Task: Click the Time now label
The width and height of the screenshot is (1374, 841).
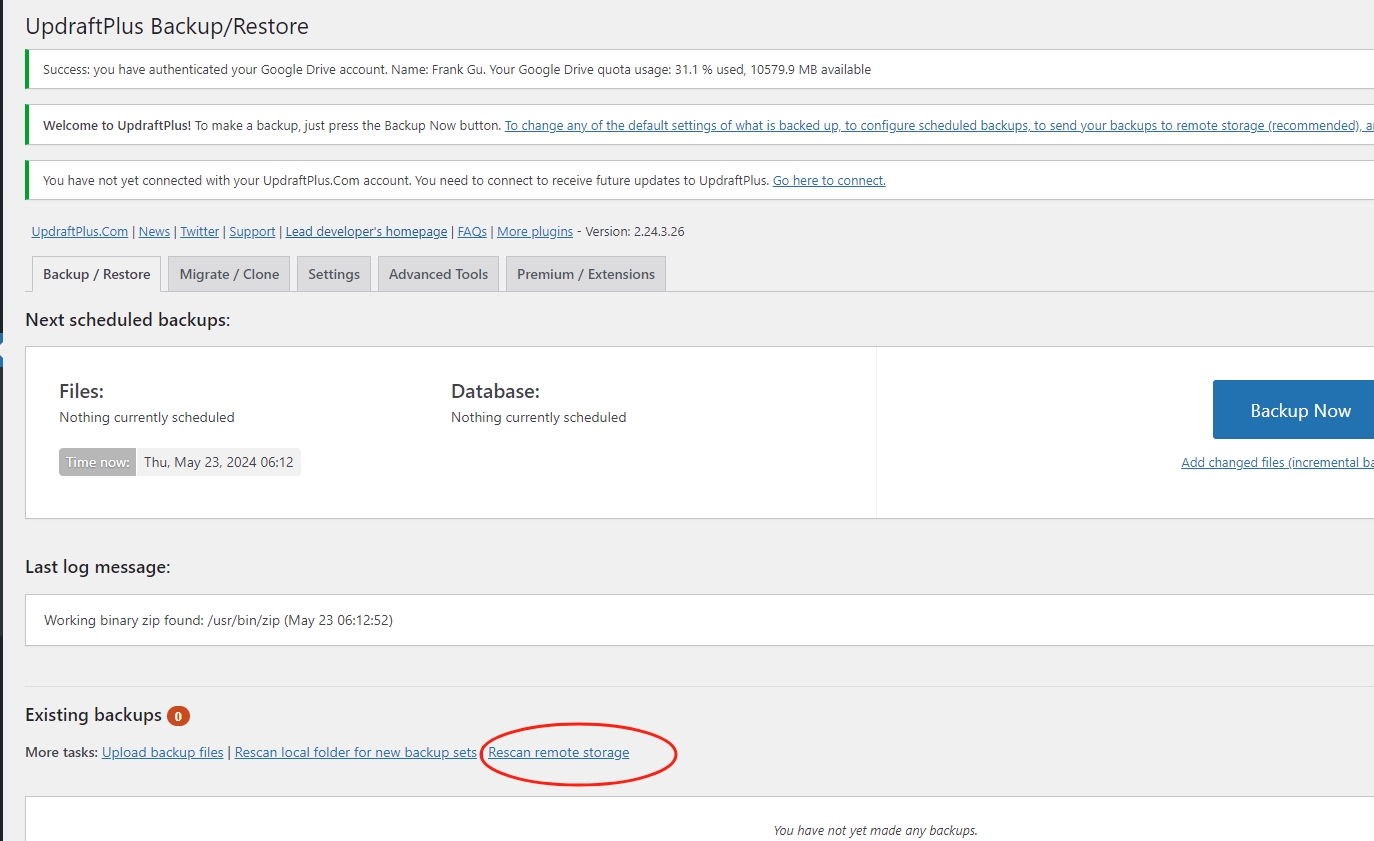Action: pyautogui.click(x=97, y=462)
